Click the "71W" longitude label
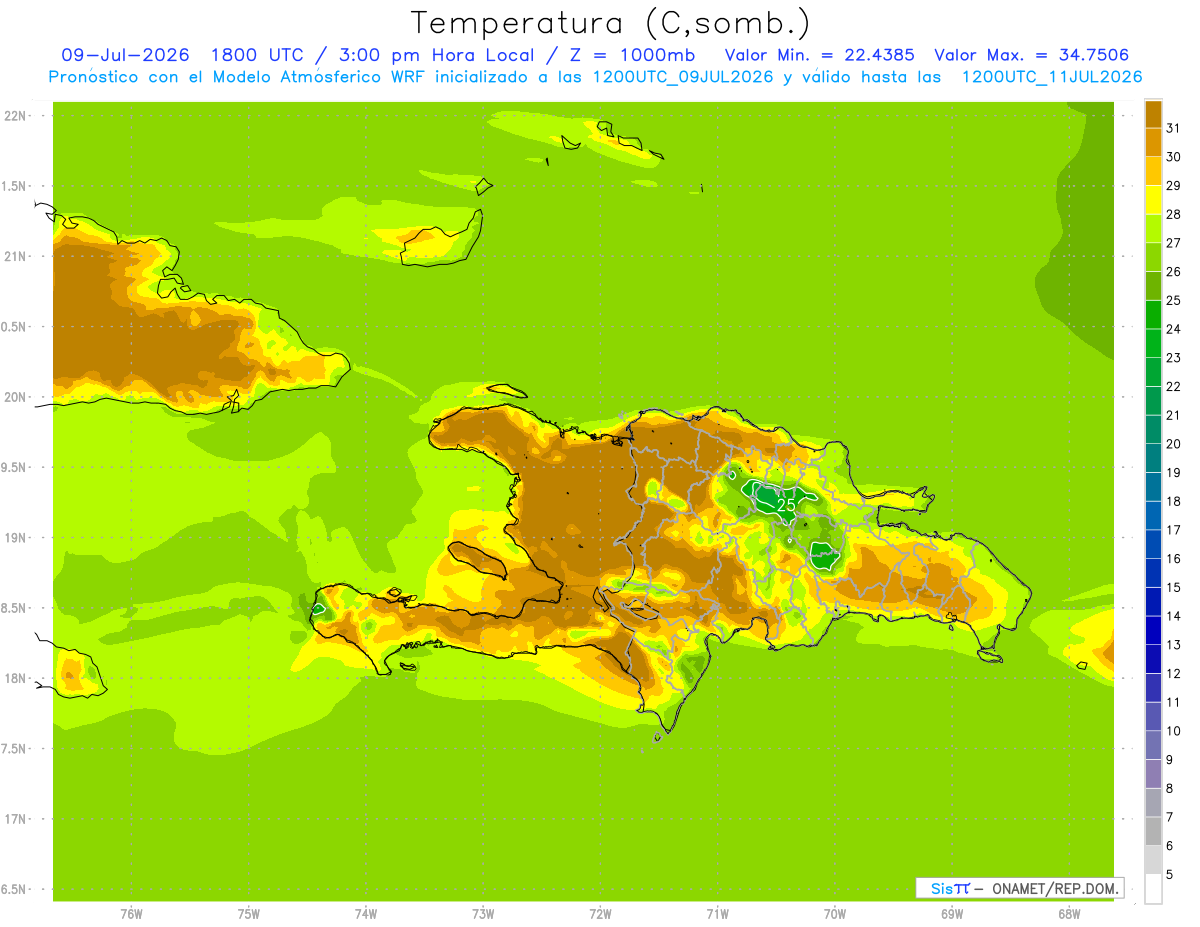Image resolution: width=1200 pixels, height=927 pixels. click(x=717, y=914)
